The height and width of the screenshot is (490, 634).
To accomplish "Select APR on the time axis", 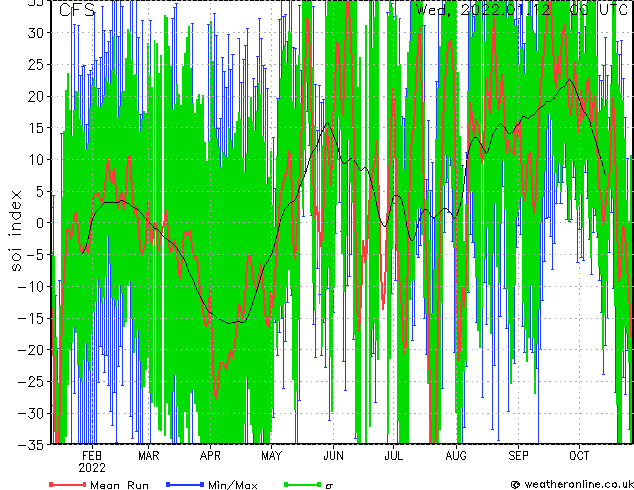I will coord(210,455).
